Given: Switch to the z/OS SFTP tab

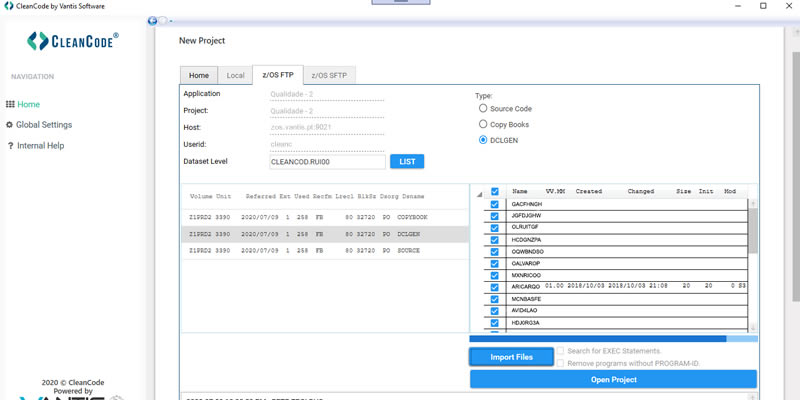Looking at the screenshot, I should (x=329, y=75).
